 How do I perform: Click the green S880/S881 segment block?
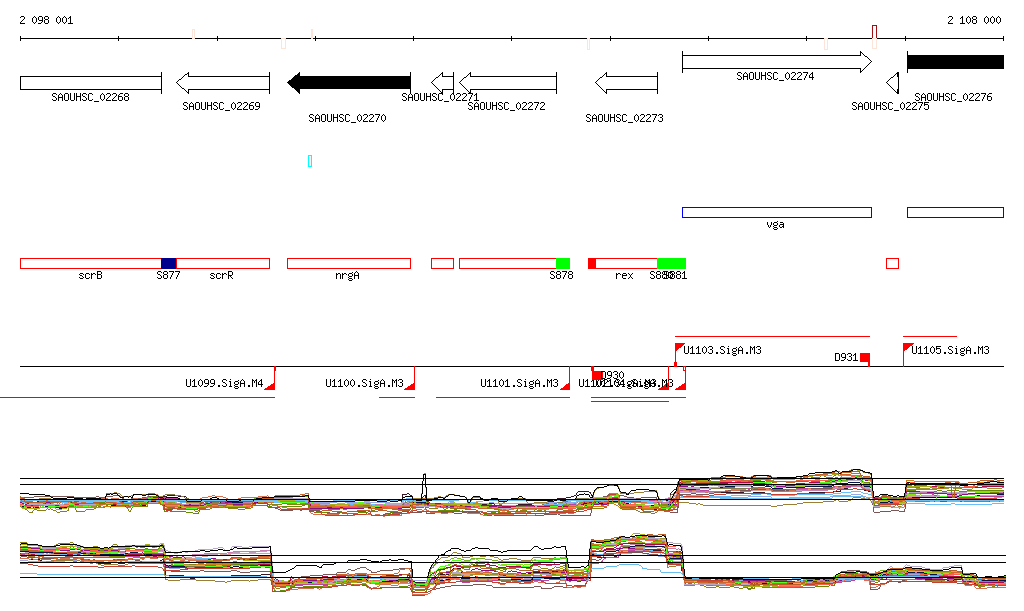point(671,263)
